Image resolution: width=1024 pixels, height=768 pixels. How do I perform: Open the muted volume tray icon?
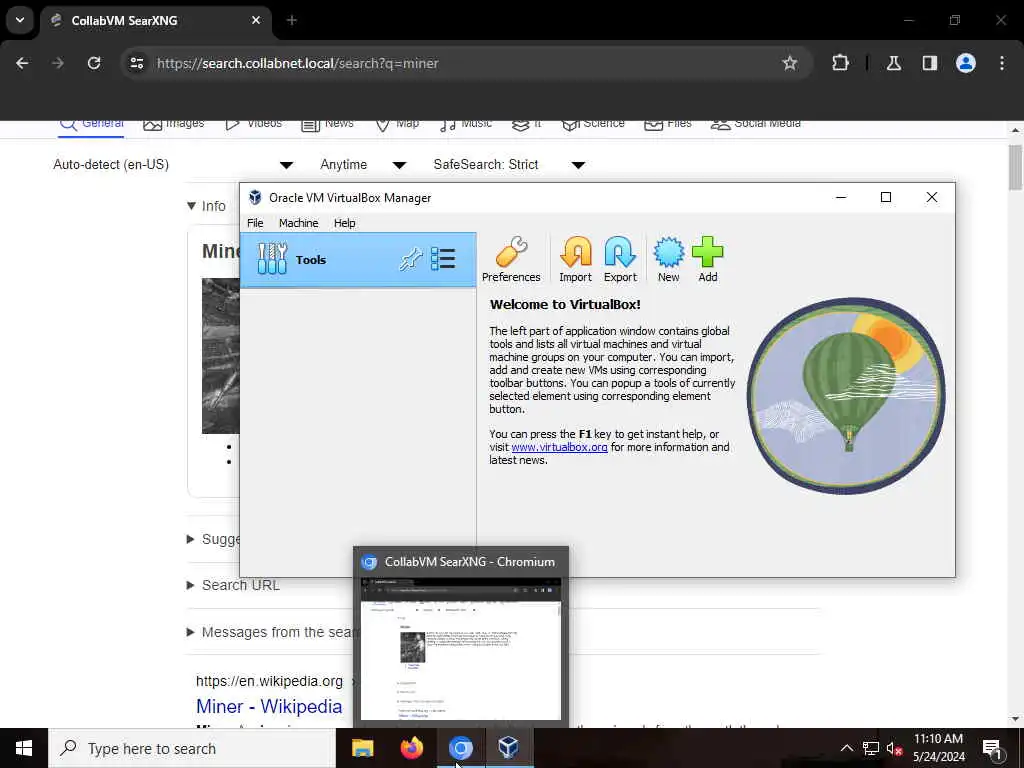894,748
